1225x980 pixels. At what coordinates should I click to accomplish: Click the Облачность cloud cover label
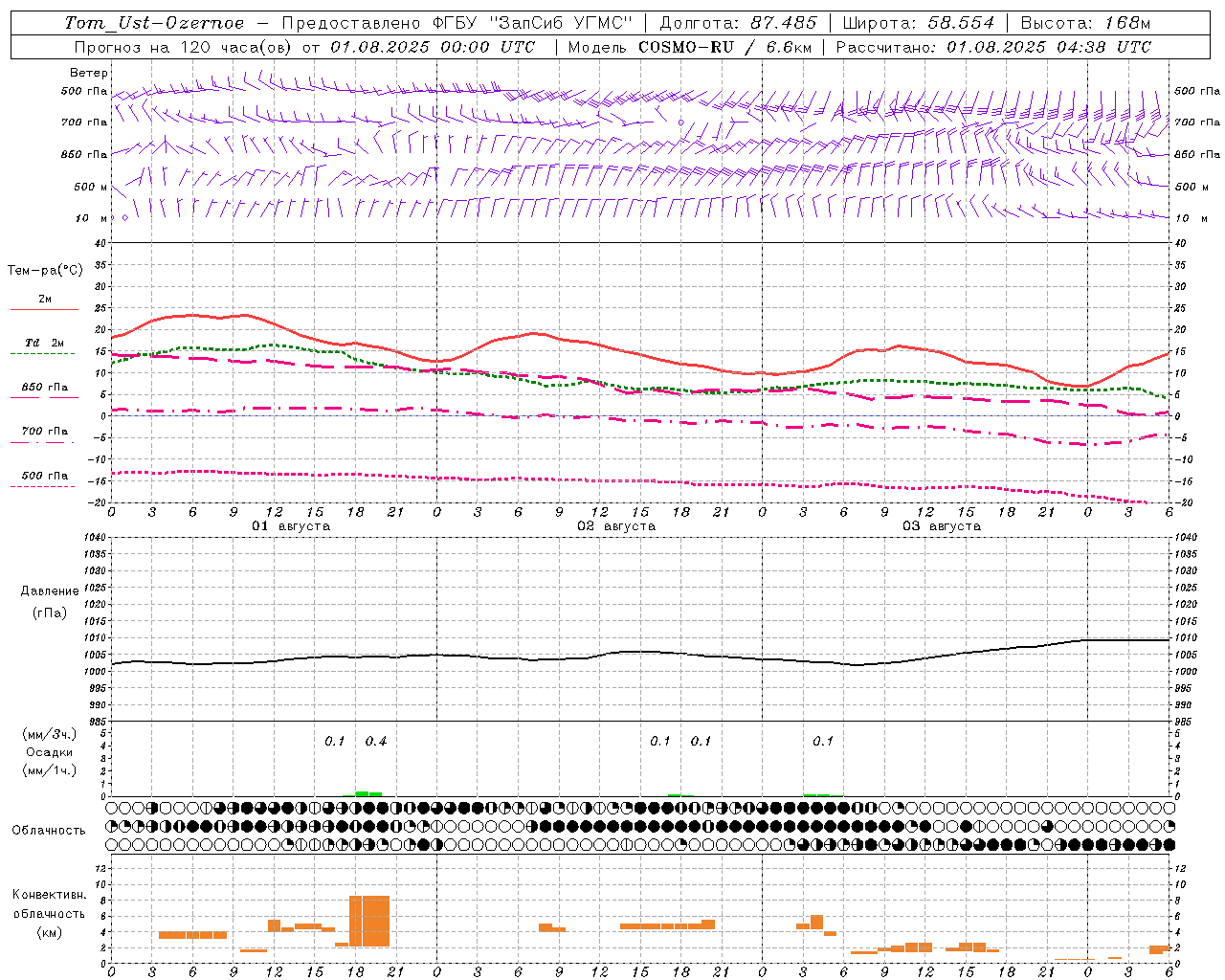tap(49, 831)
